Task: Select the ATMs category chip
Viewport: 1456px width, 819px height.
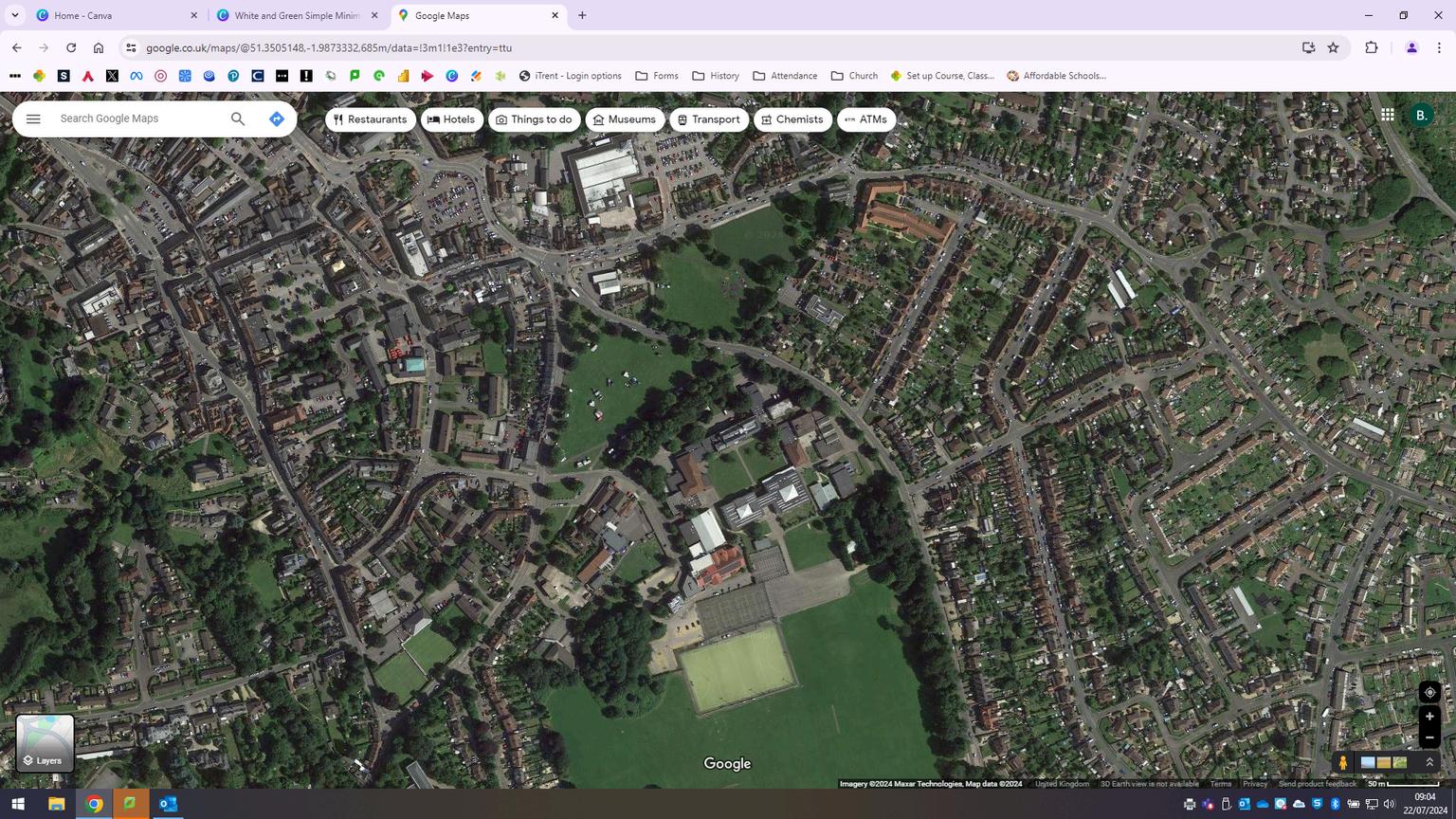Action: click(x=865, y=119)
